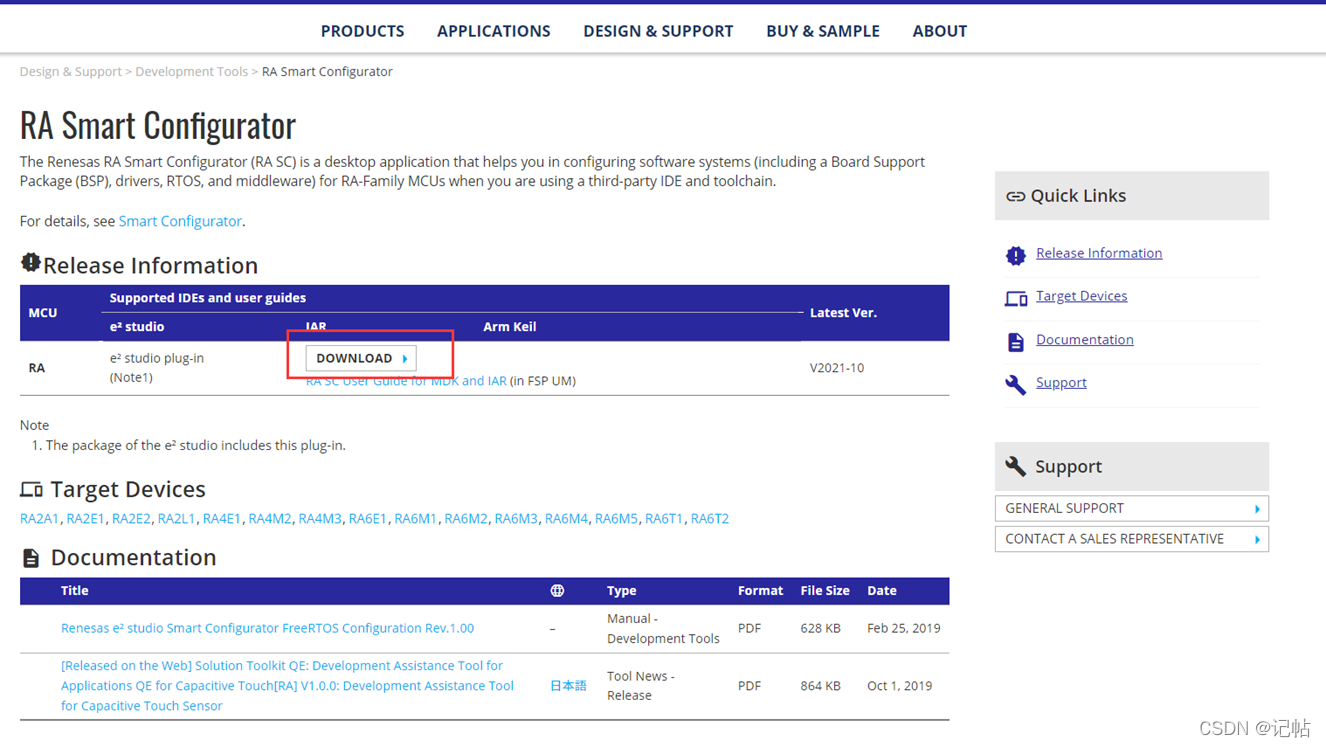Open the RA4E1 device link
This screenshot has width=1326, height=747.
(x=222, y=519)
